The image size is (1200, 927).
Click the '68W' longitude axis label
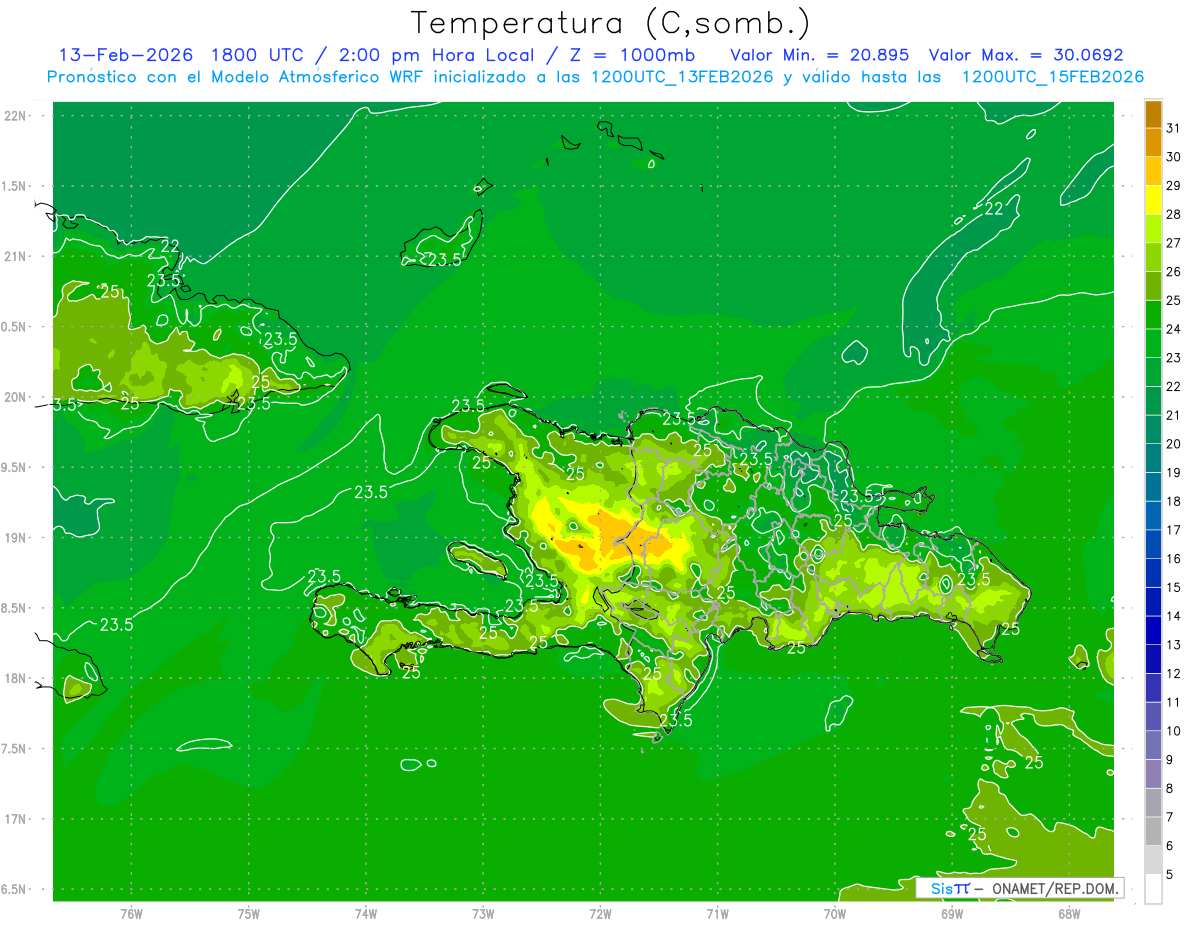click(1069, 913)
